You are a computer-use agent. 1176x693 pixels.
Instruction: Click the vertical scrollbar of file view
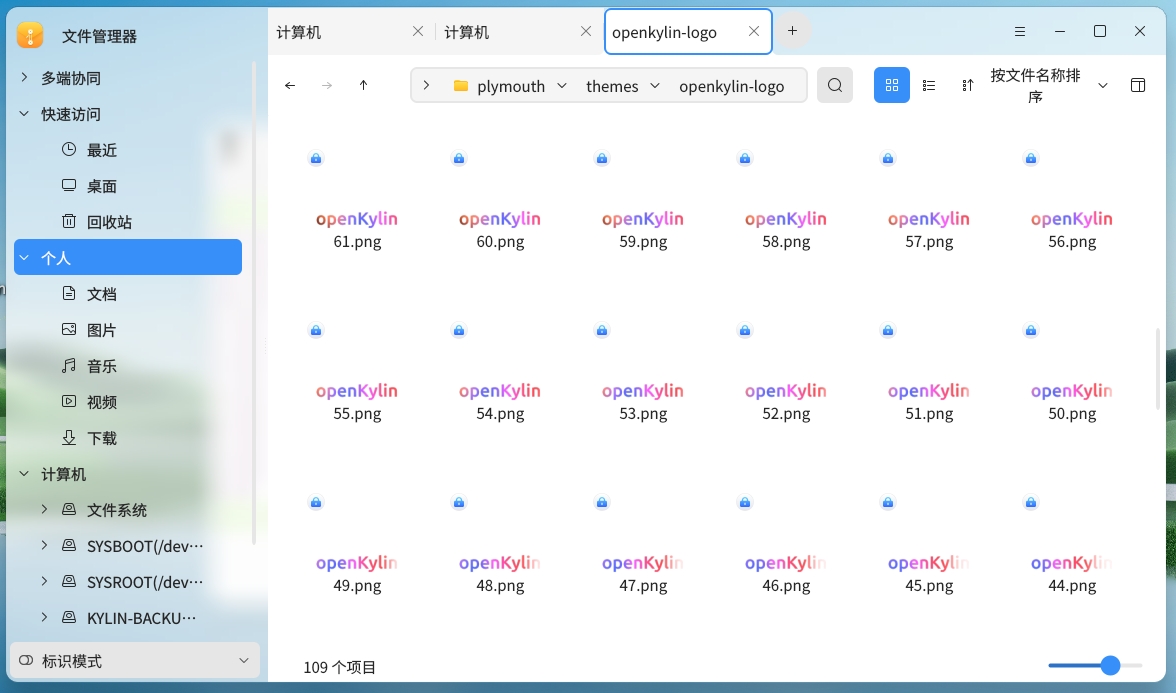pyautogui.click(x=1158, y=368)
